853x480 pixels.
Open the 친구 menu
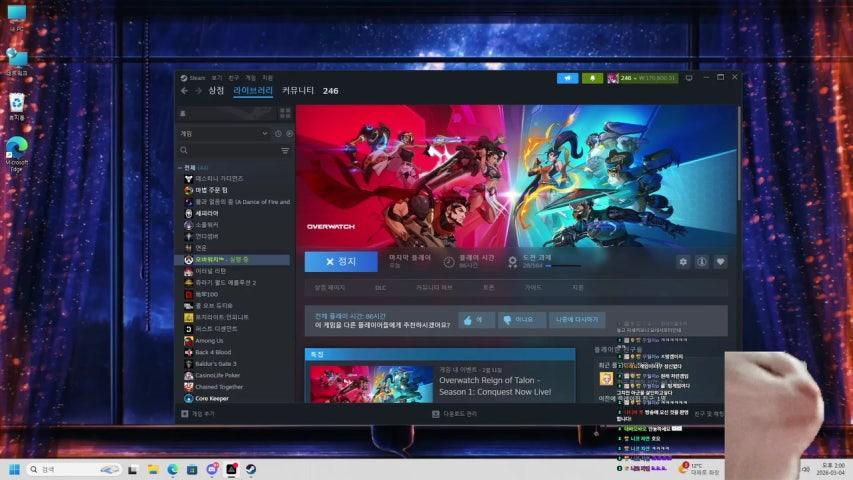(233, 78)
